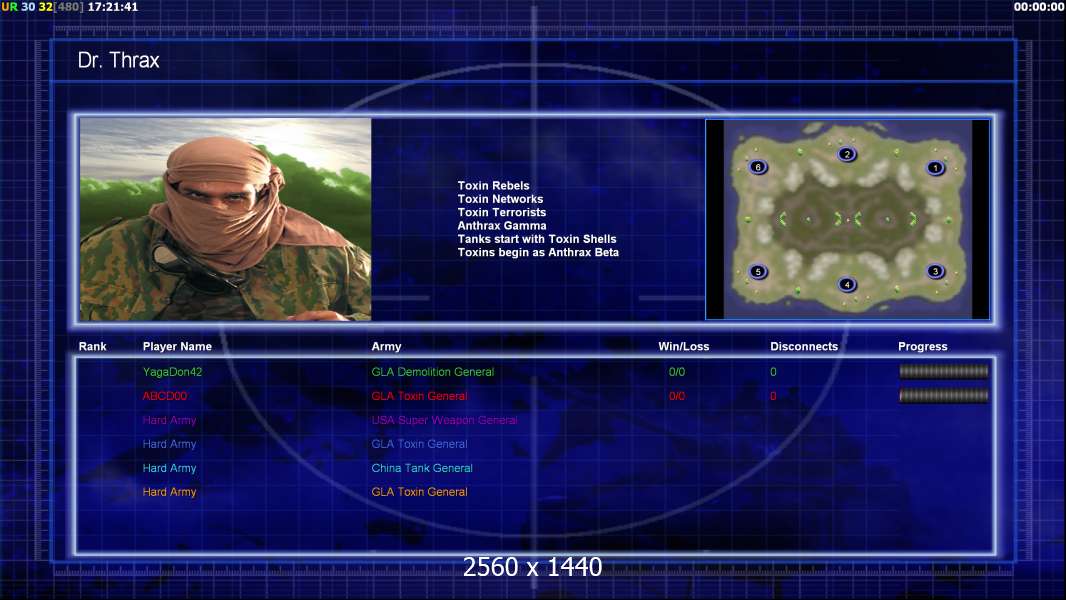Select player name ABCD00

pos(165,395)
